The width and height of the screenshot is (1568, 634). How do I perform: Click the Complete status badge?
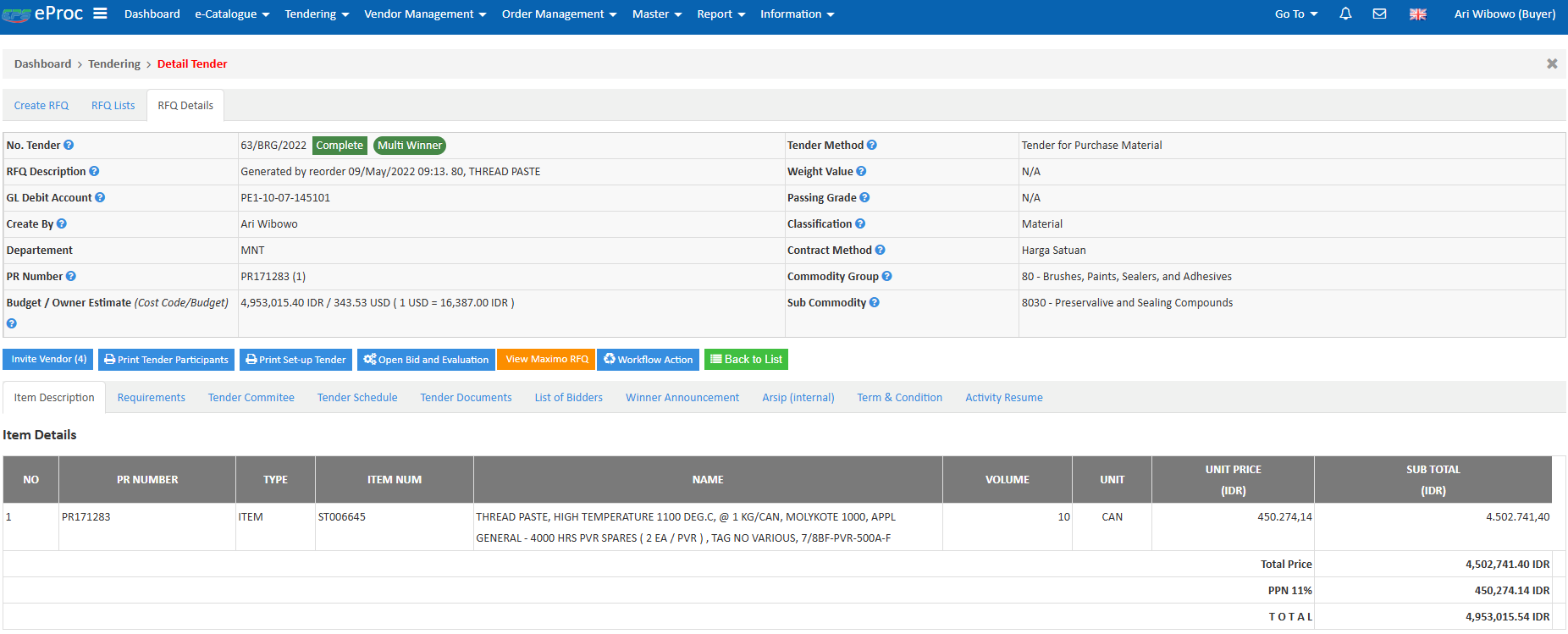click(x=340, y=146)
